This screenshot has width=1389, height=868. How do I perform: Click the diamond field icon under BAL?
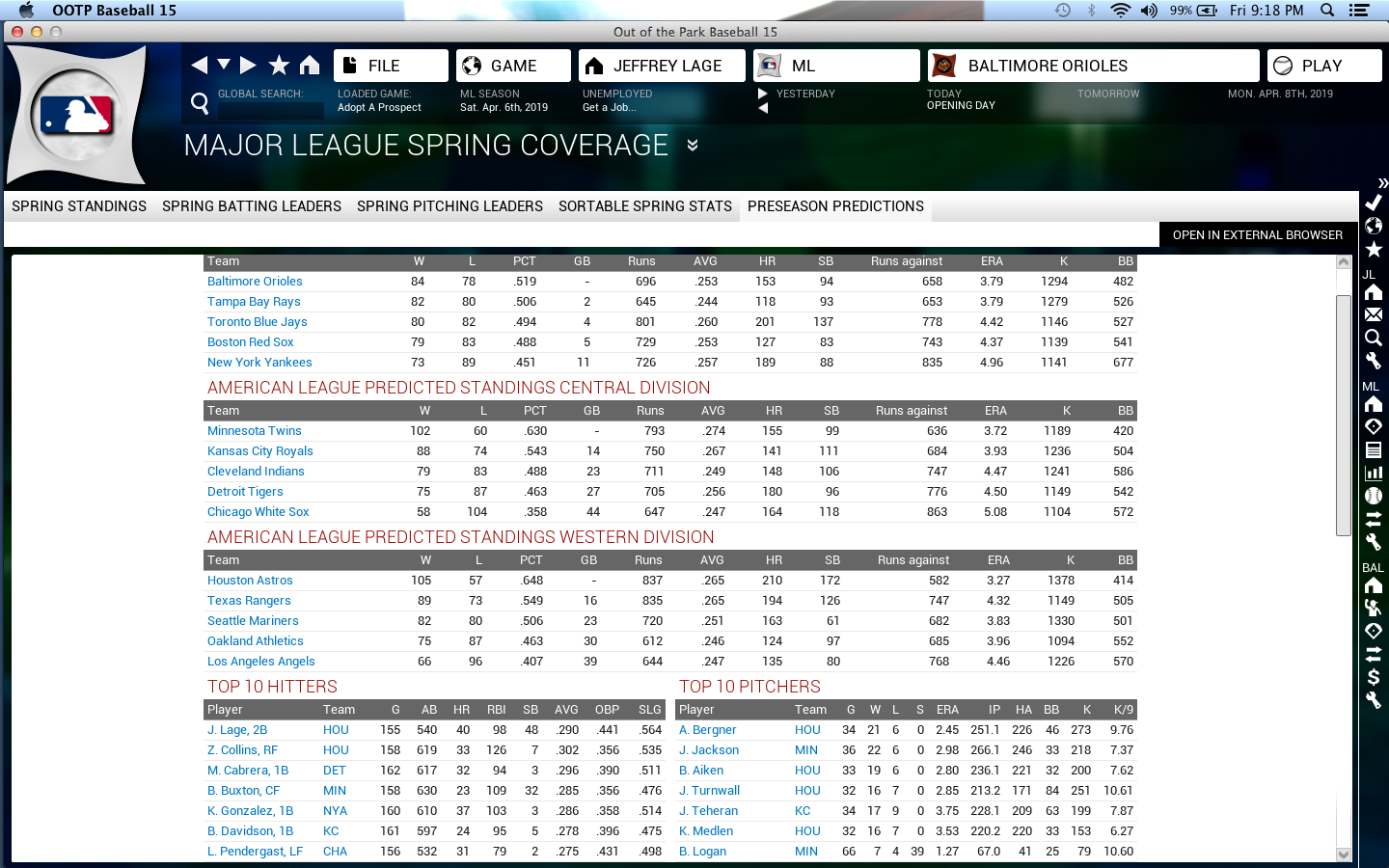[x=1374, y=631]
